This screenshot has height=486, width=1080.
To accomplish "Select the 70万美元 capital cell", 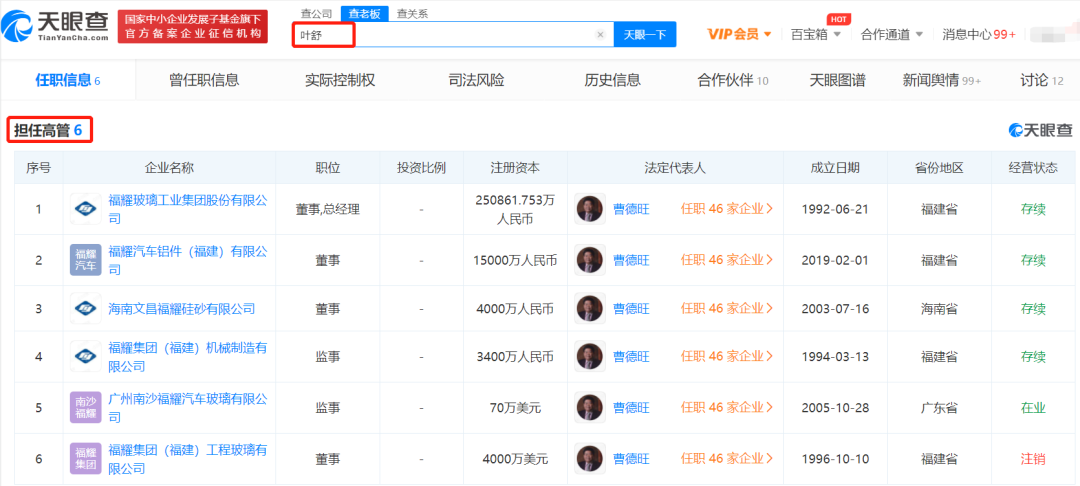I will coord(515,408).
